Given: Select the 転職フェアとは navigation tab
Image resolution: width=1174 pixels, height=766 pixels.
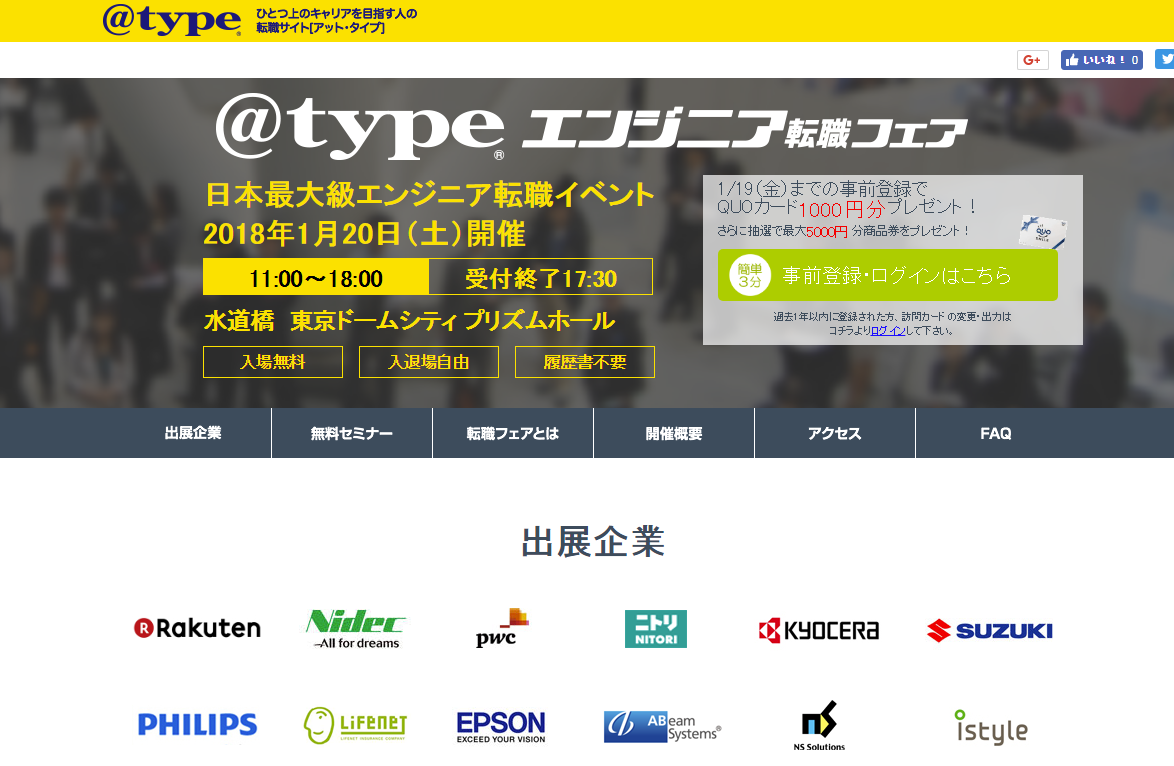Looking at the screenshot, I should [513, 433].
